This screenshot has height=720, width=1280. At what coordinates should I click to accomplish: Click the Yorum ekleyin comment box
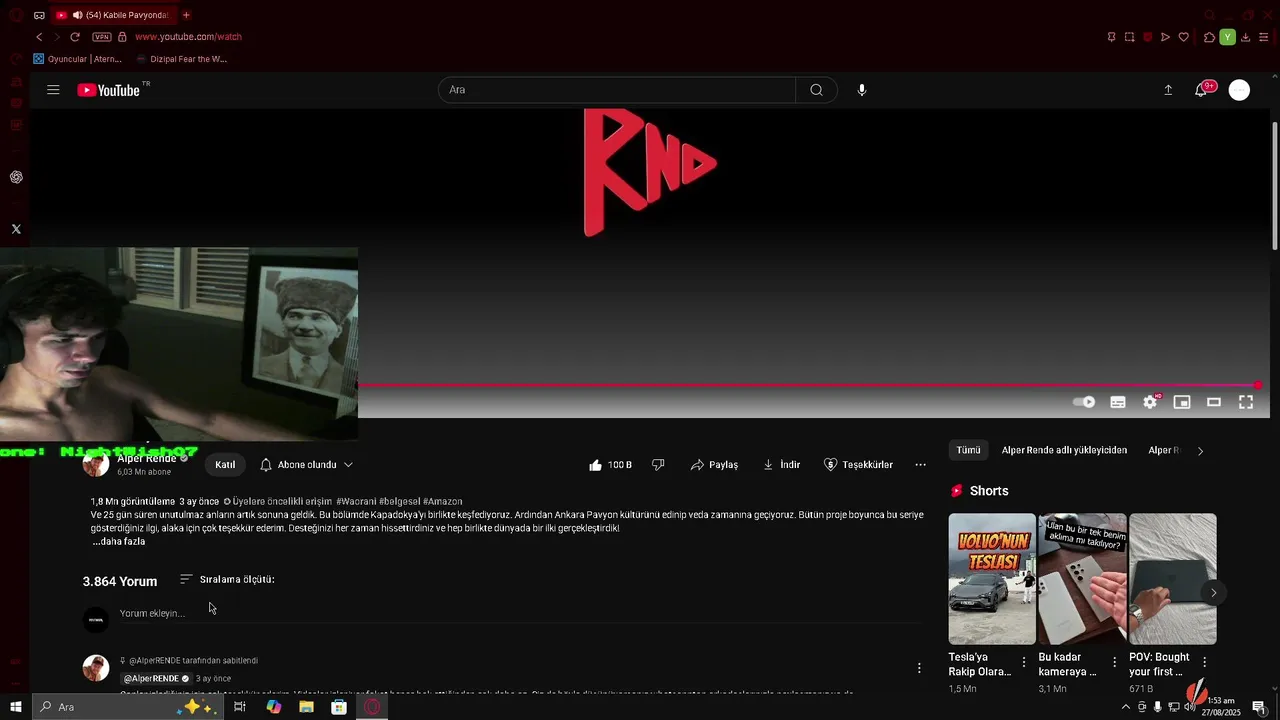[x=520, y=614]
